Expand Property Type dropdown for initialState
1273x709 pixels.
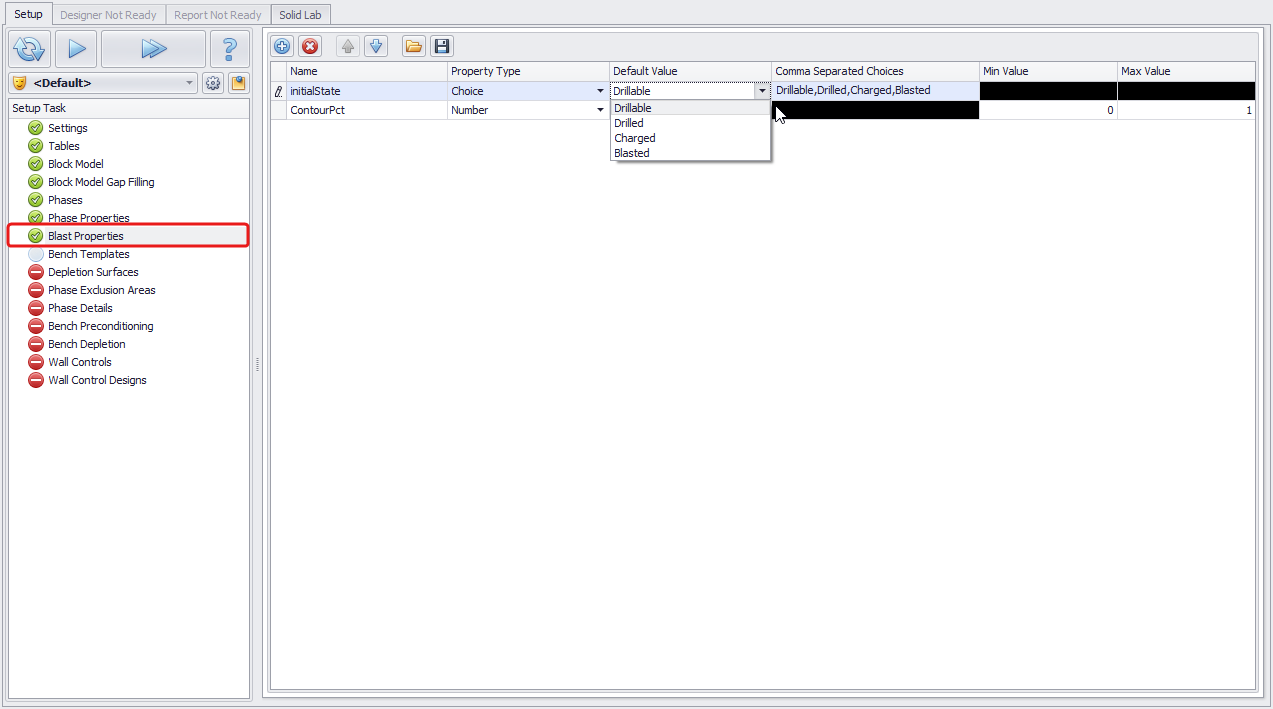click(x=600, y=91)
